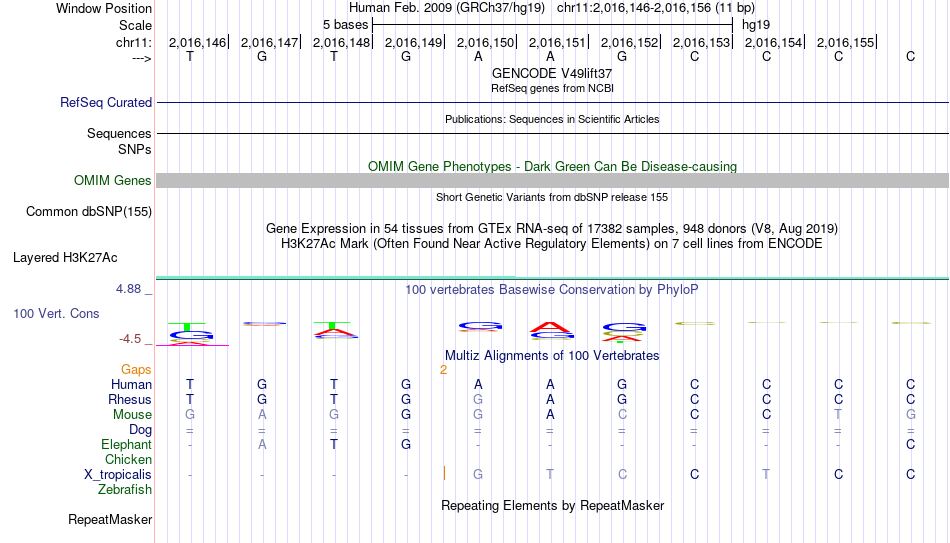Click the T base in Mouse row
The height and width of the screenshot is (543, 950).
[x=839, y=415]
